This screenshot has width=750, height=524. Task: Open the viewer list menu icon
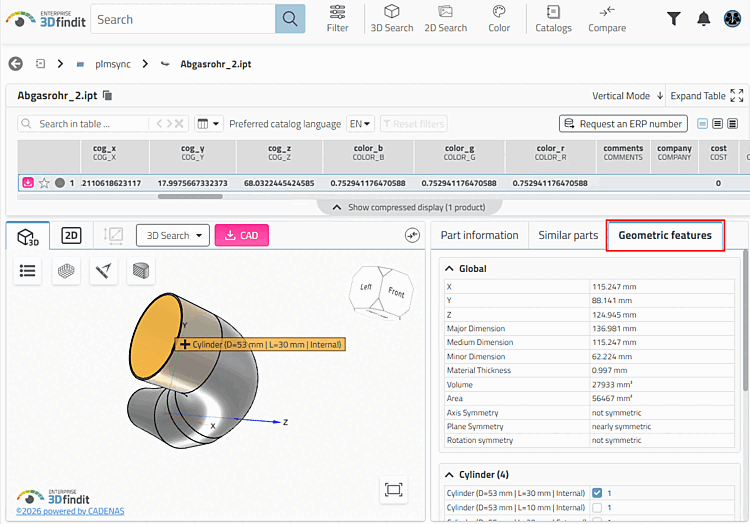coord(27,271)
